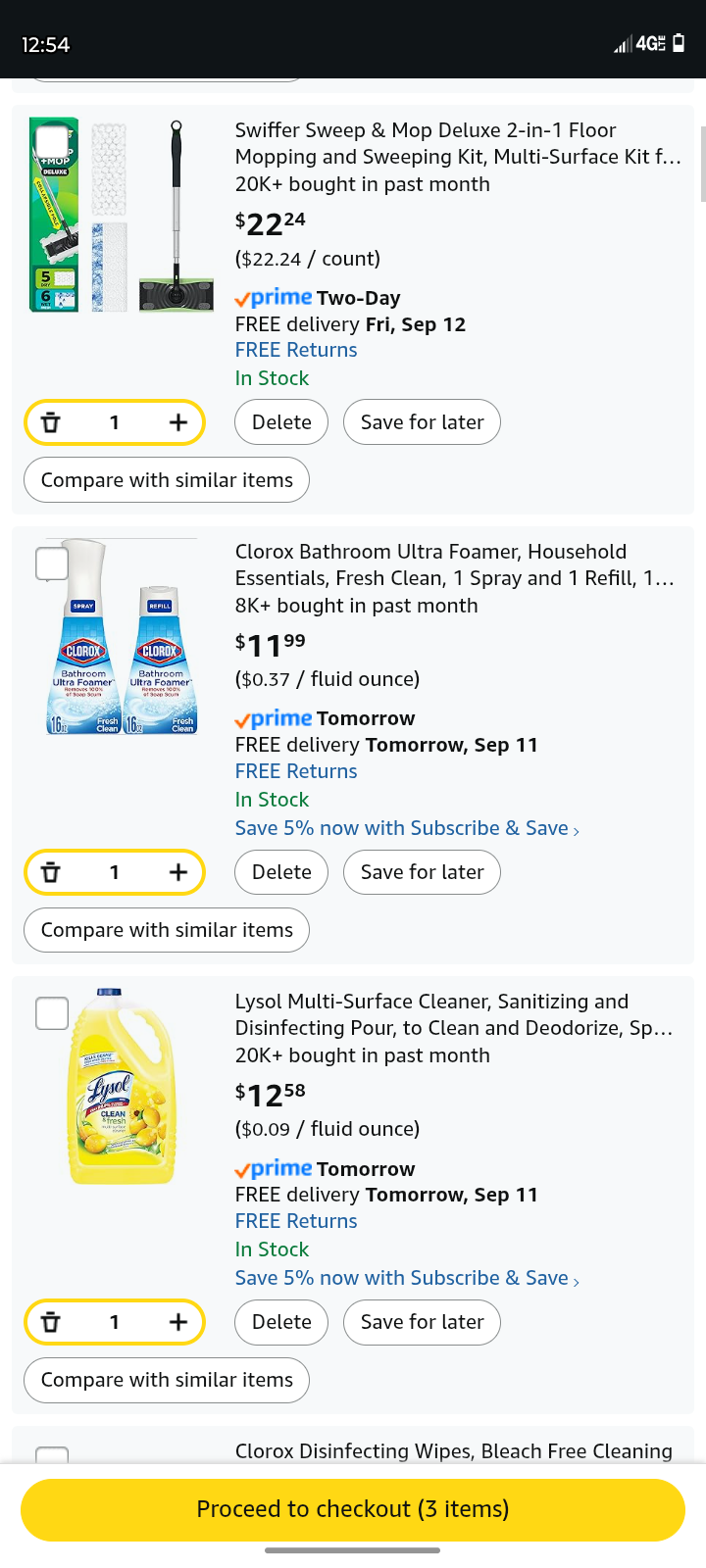The image size is (706, 1568).
Task: Select the Swiffer Sweep & Mop checkbox
Action: pos(52,142)
